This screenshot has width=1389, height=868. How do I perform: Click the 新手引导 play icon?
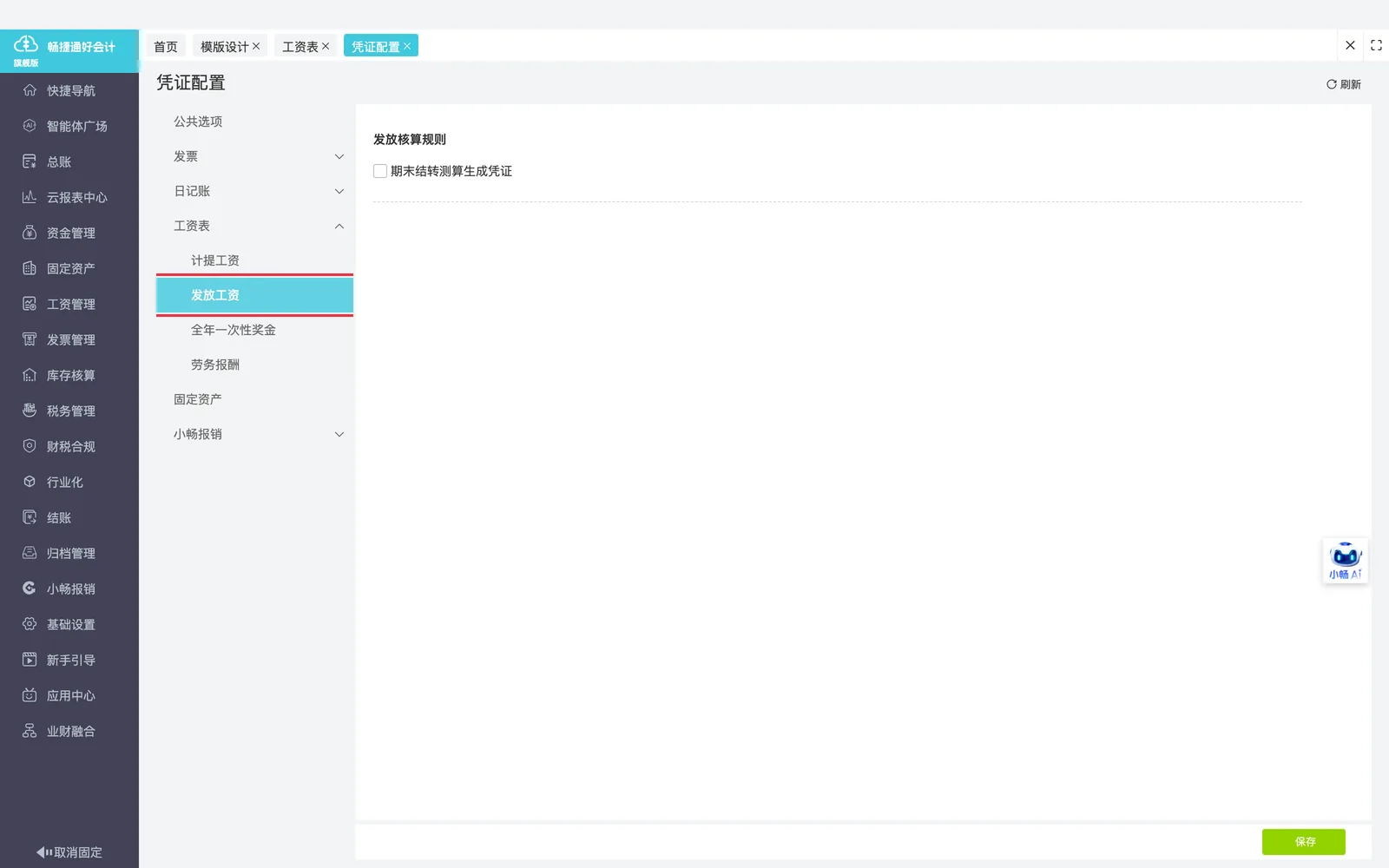click(30, 660)
